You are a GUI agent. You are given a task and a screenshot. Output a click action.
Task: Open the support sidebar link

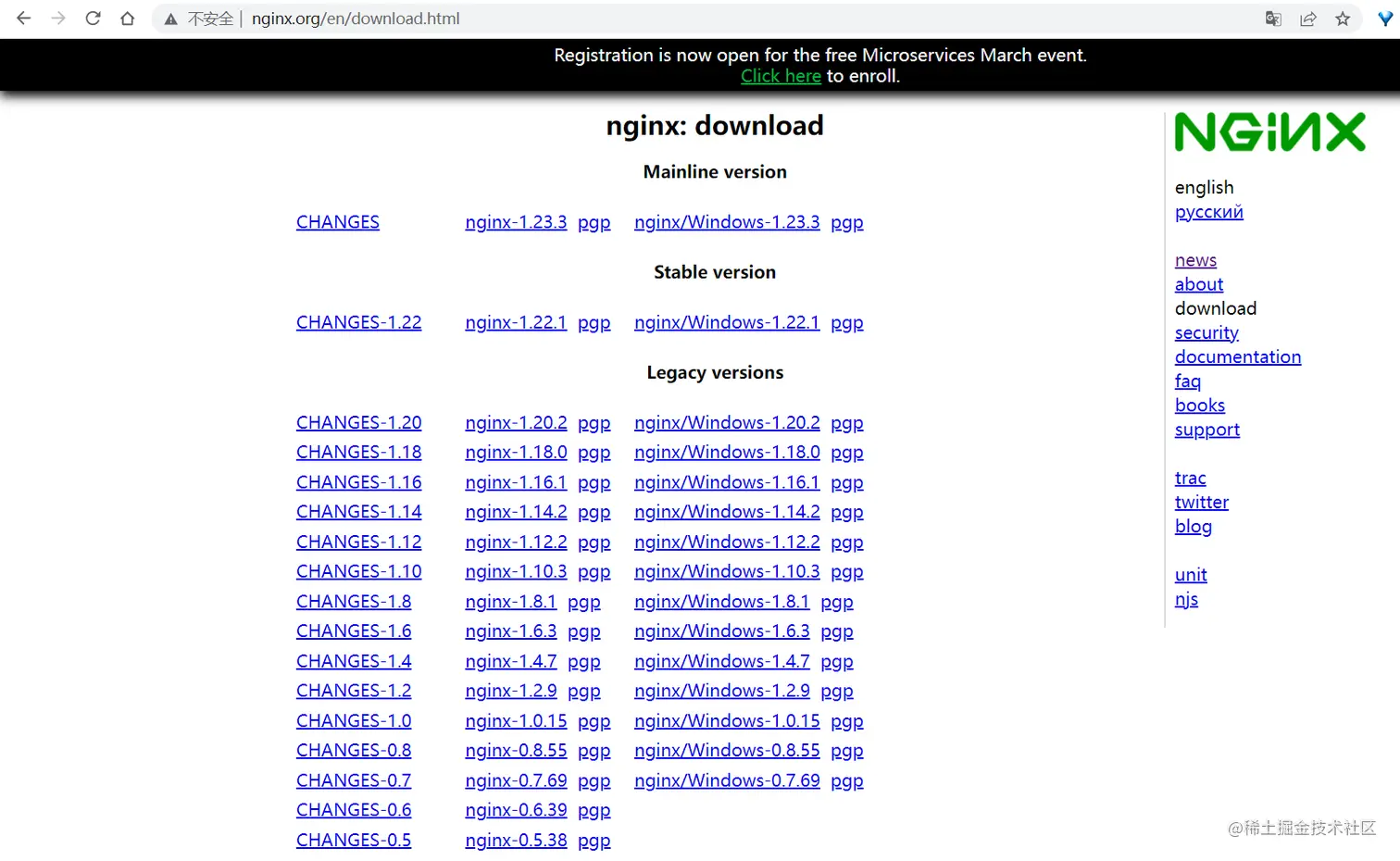click(x=1207, y=430)
